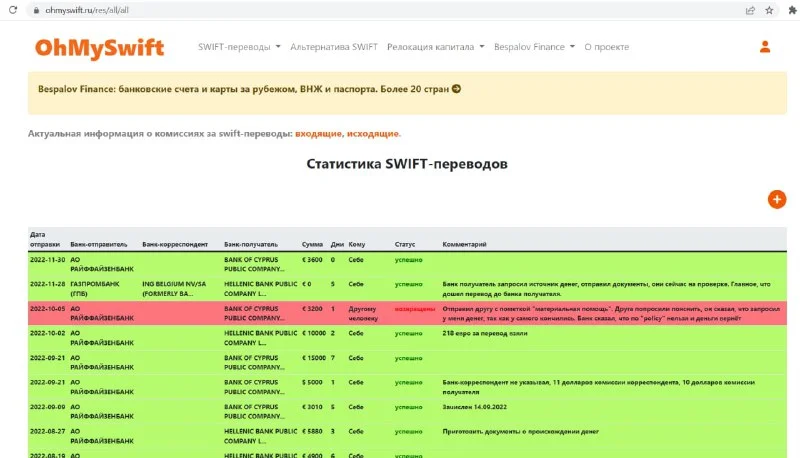This screenshot has width=800, height=458.
Task: Click the OhMySwift logo
Action: pos(99,47)
